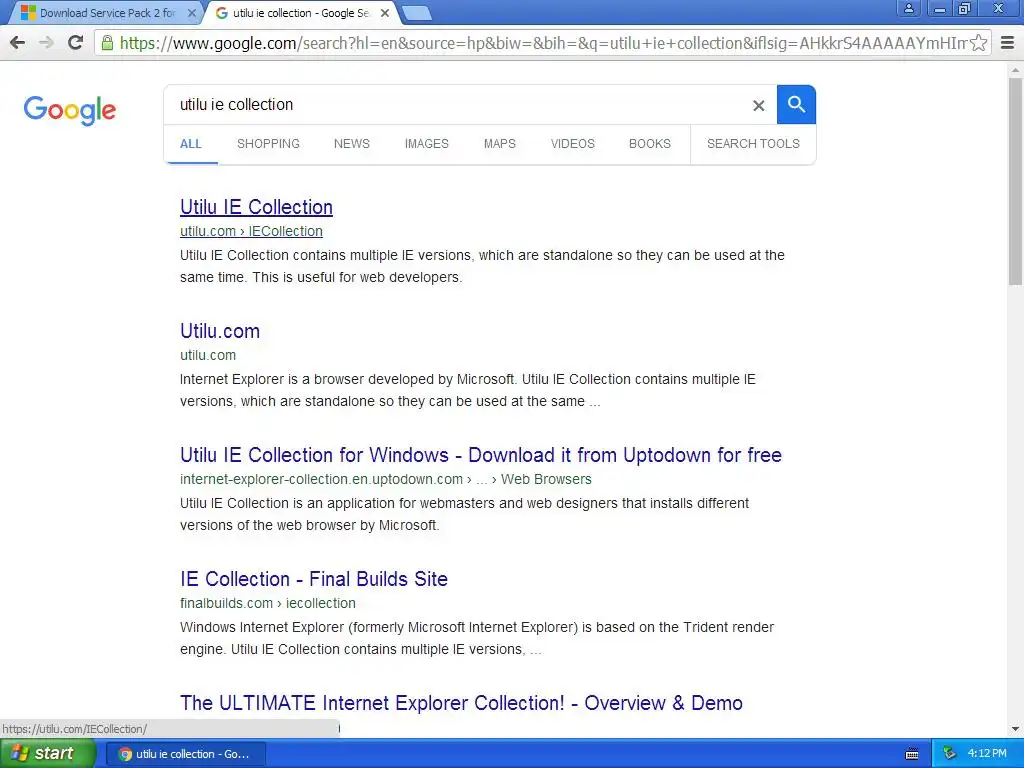Select the ALL results tab

191,144
